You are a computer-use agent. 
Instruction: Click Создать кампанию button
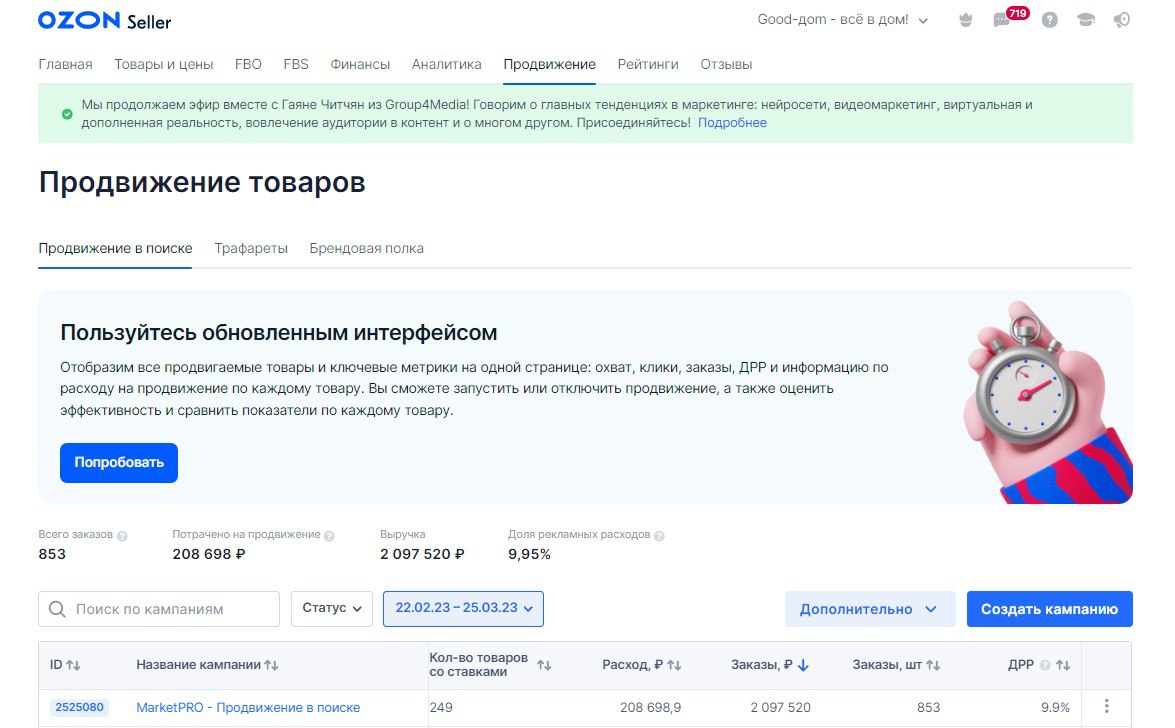click(1049, 609)
